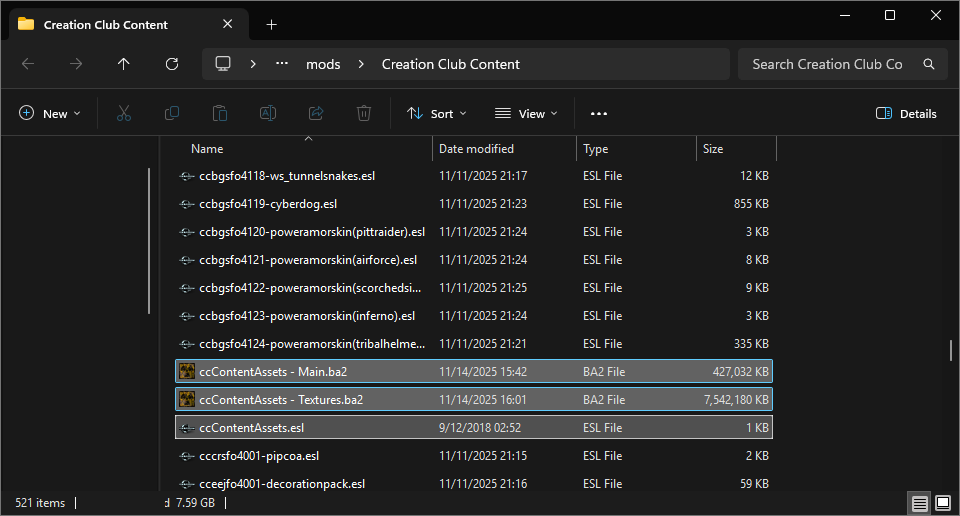Toggle the Details pane button

point(906,114)
